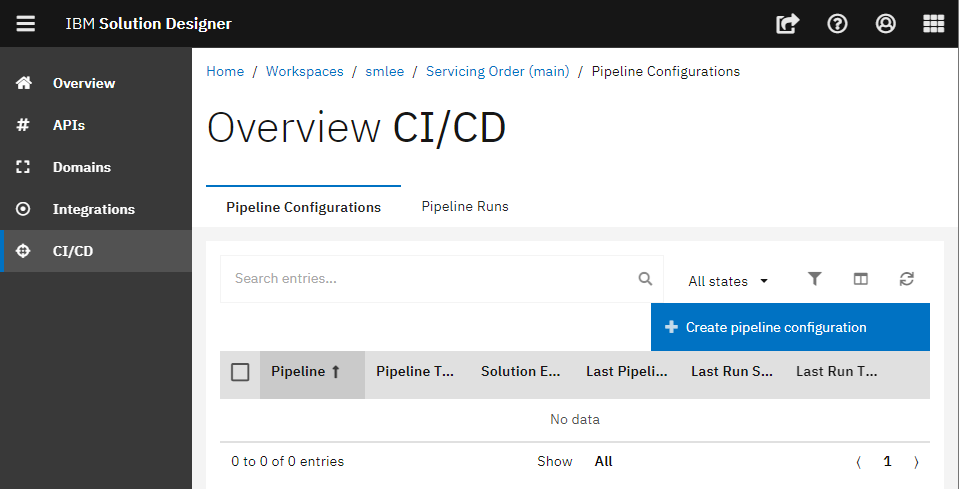959x489 pixels.
Task: Open the hamburger navigation menu
Action: click(25, 24)
